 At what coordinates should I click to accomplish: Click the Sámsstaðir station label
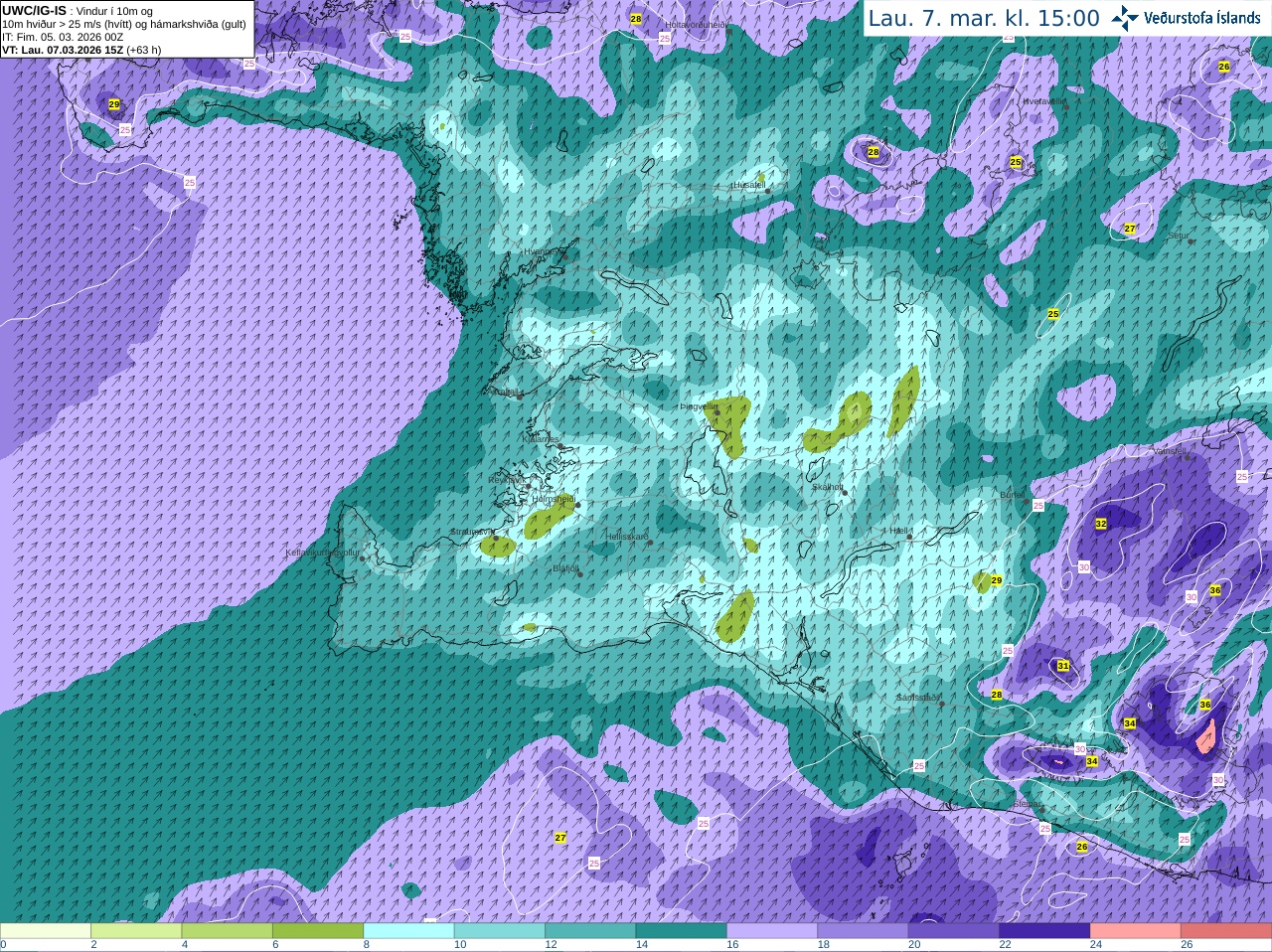coord(917,698)
